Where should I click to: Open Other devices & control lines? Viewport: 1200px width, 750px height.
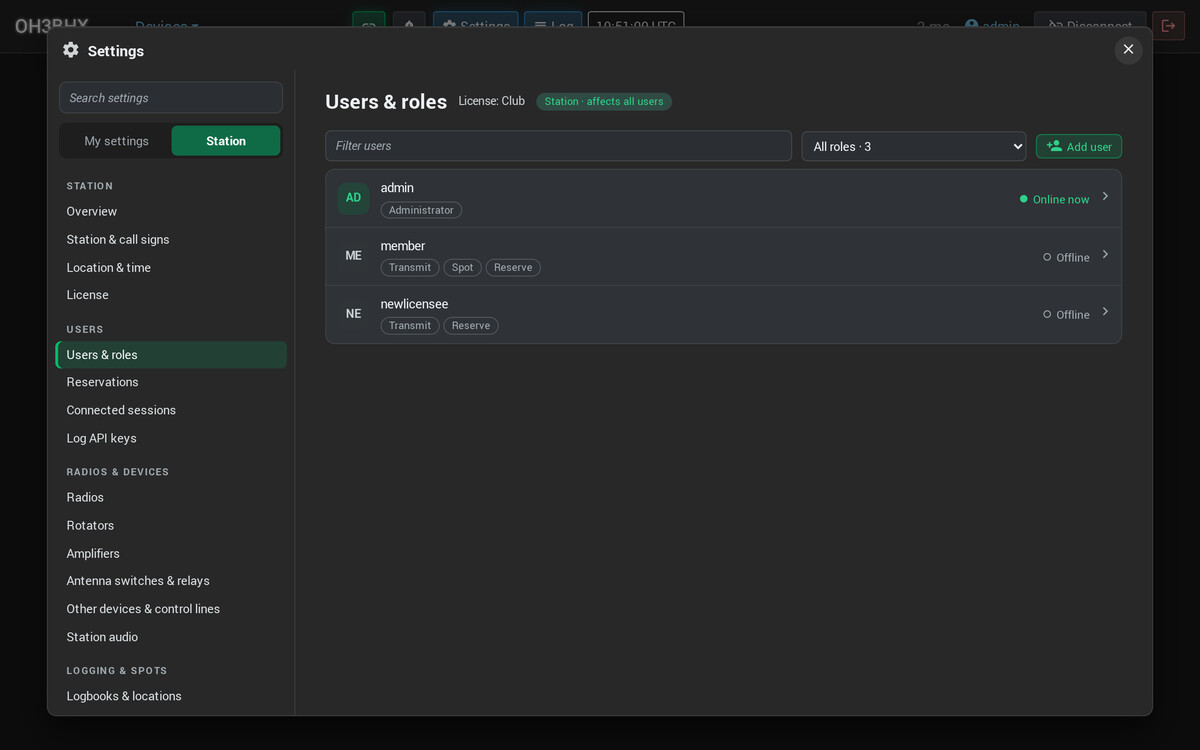coord(171,609)
